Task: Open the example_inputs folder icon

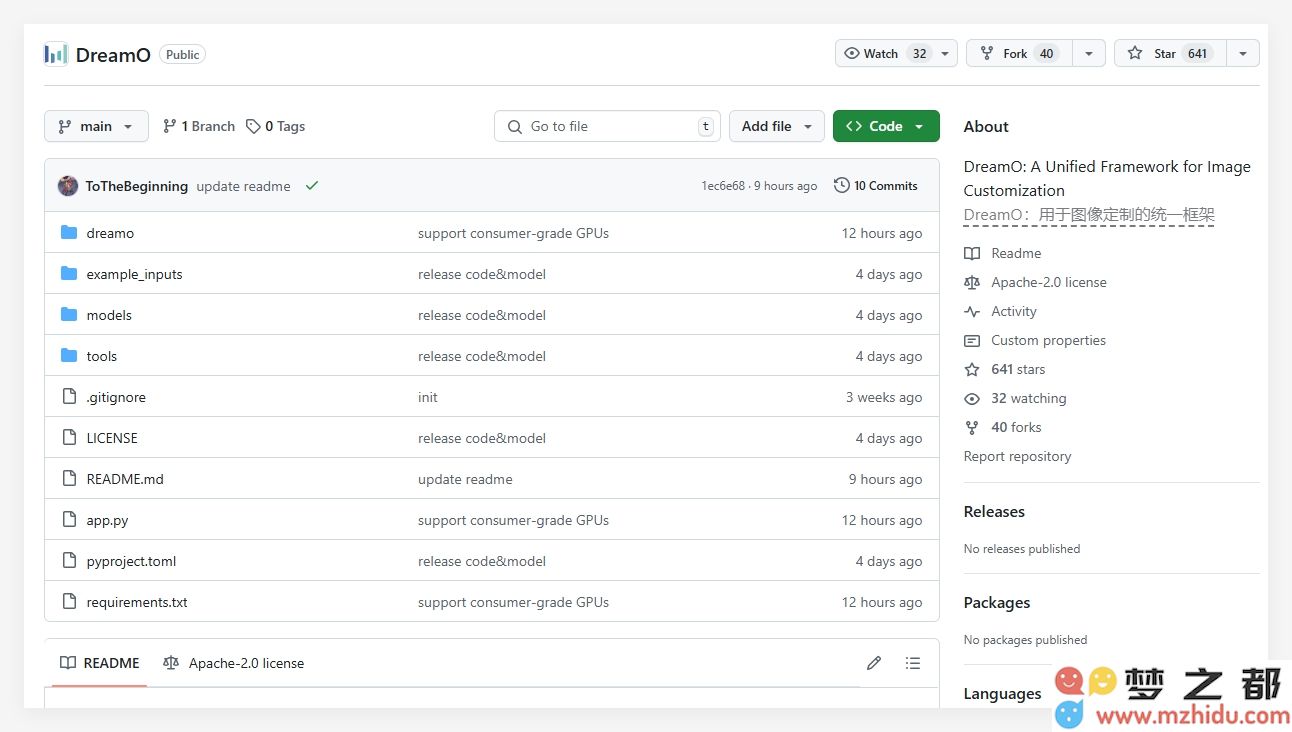Action: tap(69, 274)
